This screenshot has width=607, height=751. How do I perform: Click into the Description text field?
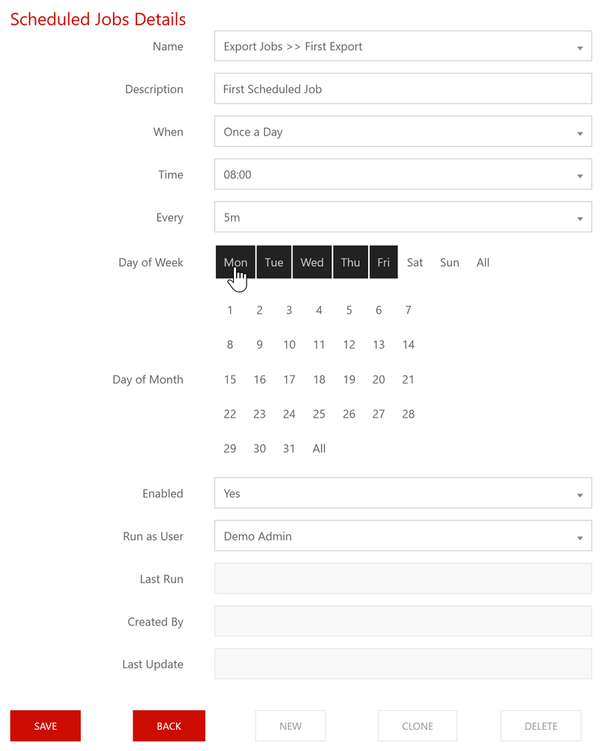(x=402, y=89)
